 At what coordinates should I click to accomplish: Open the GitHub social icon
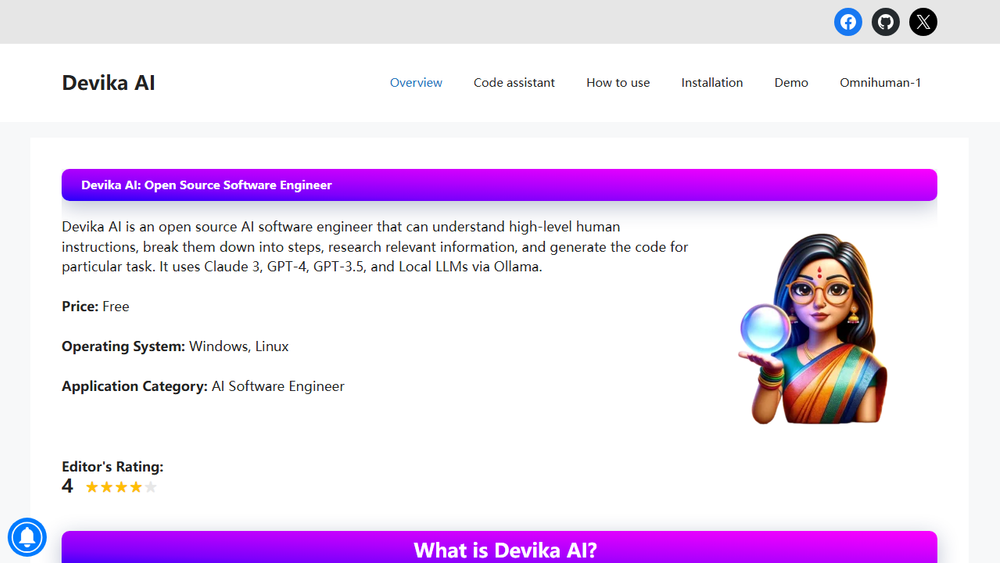click(885, 22)
